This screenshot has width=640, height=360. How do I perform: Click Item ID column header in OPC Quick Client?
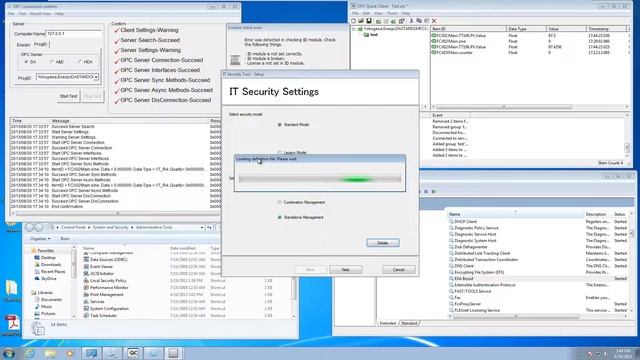point(468,29)
